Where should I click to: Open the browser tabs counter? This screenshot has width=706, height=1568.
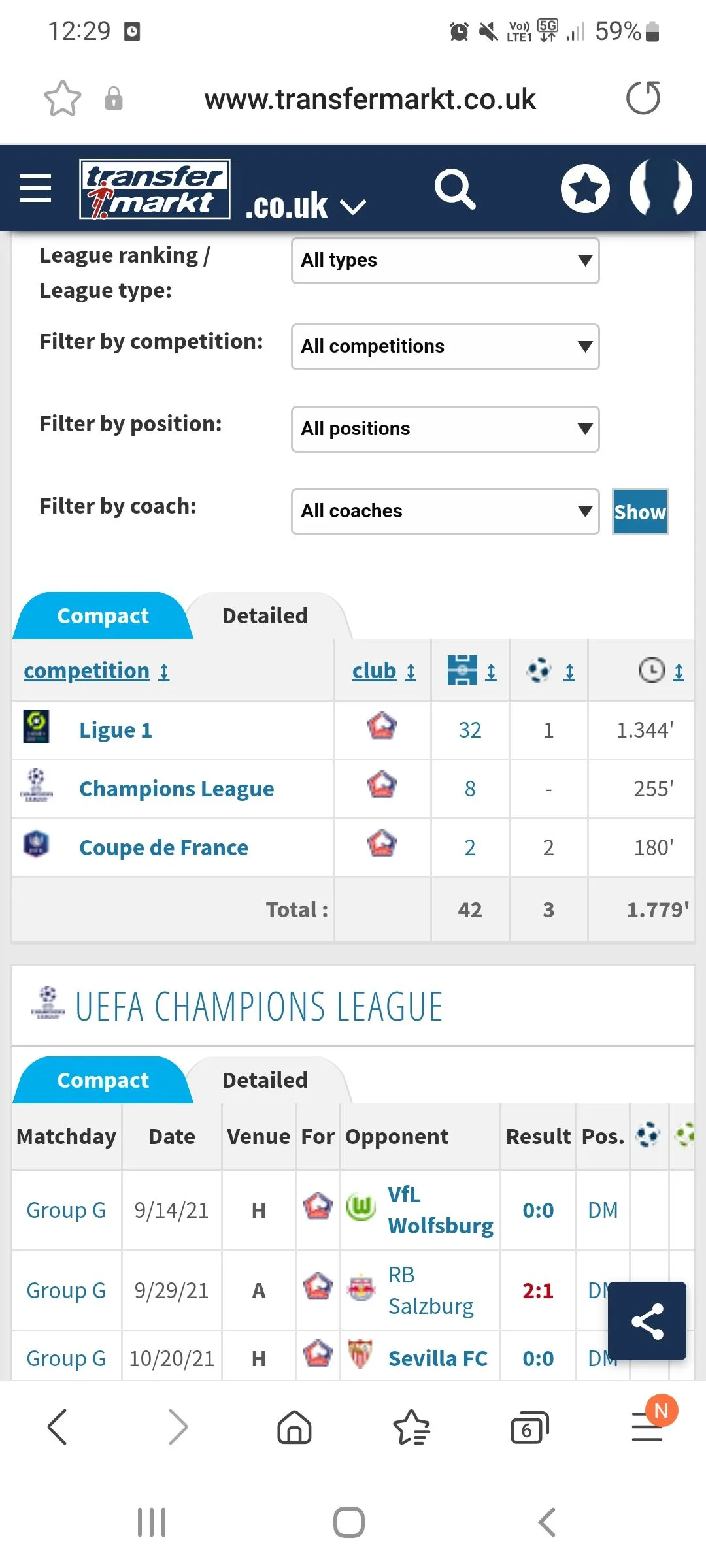[x=529, y=1428]
